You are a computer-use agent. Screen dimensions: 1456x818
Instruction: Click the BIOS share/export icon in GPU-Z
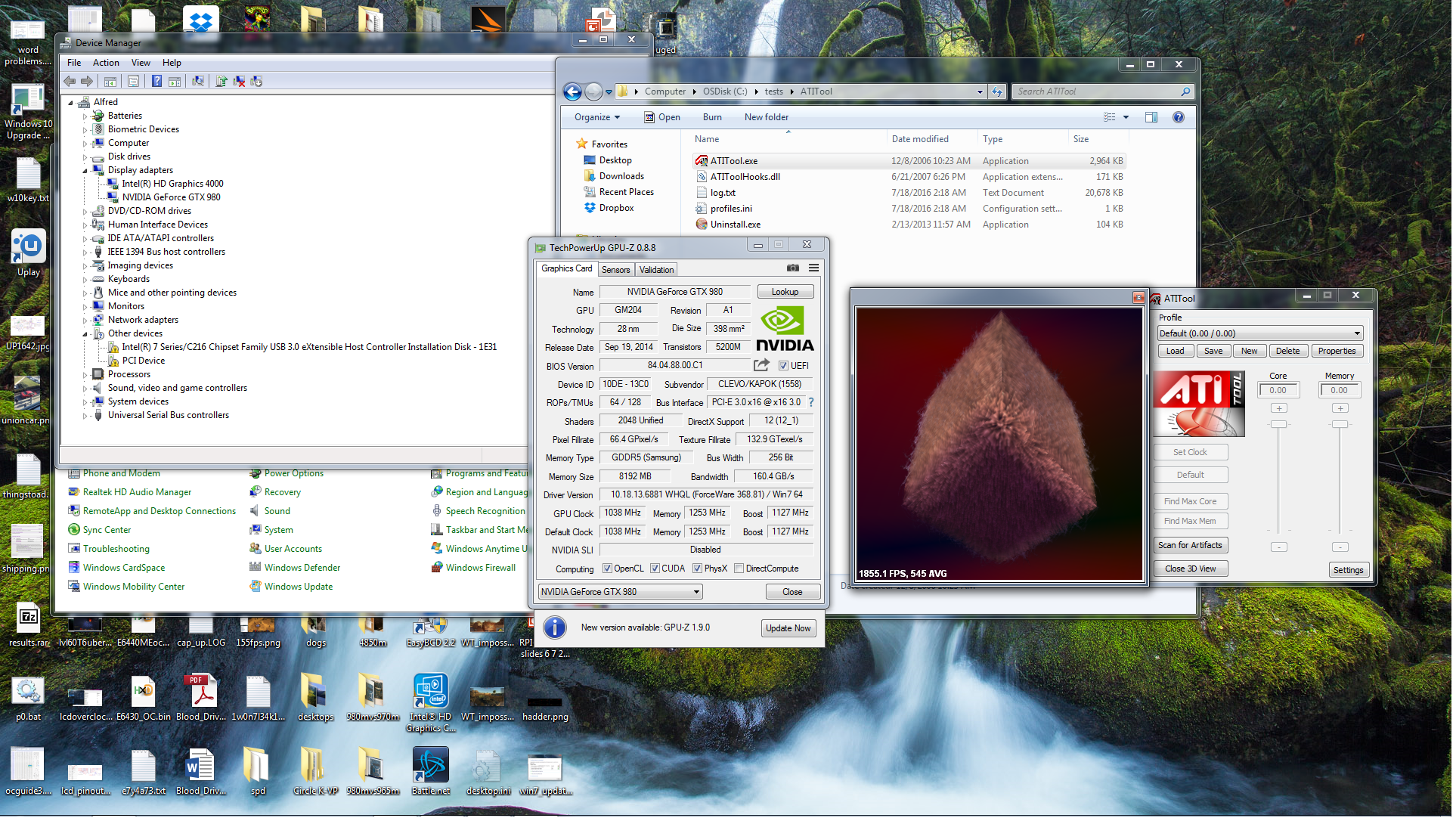(763, 366)
